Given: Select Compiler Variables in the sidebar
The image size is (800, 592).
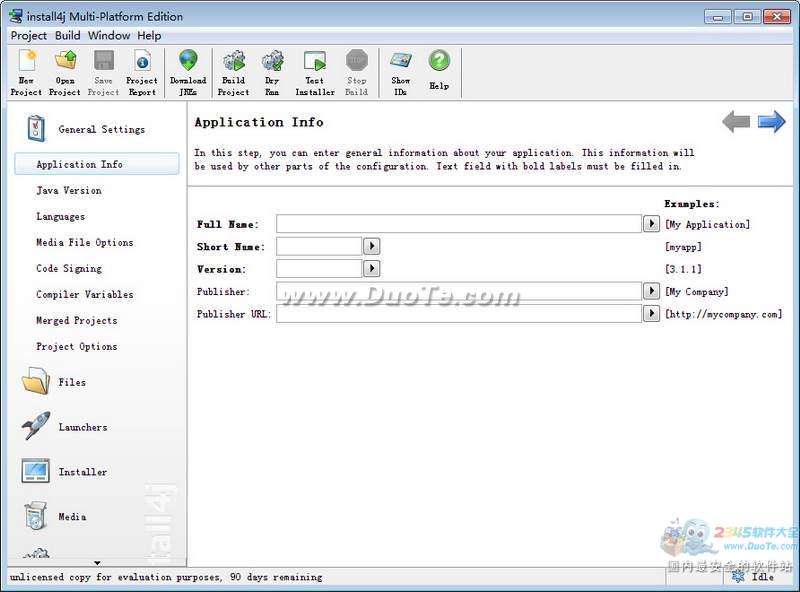Looking at the screenshot, I should pos(85,294).
